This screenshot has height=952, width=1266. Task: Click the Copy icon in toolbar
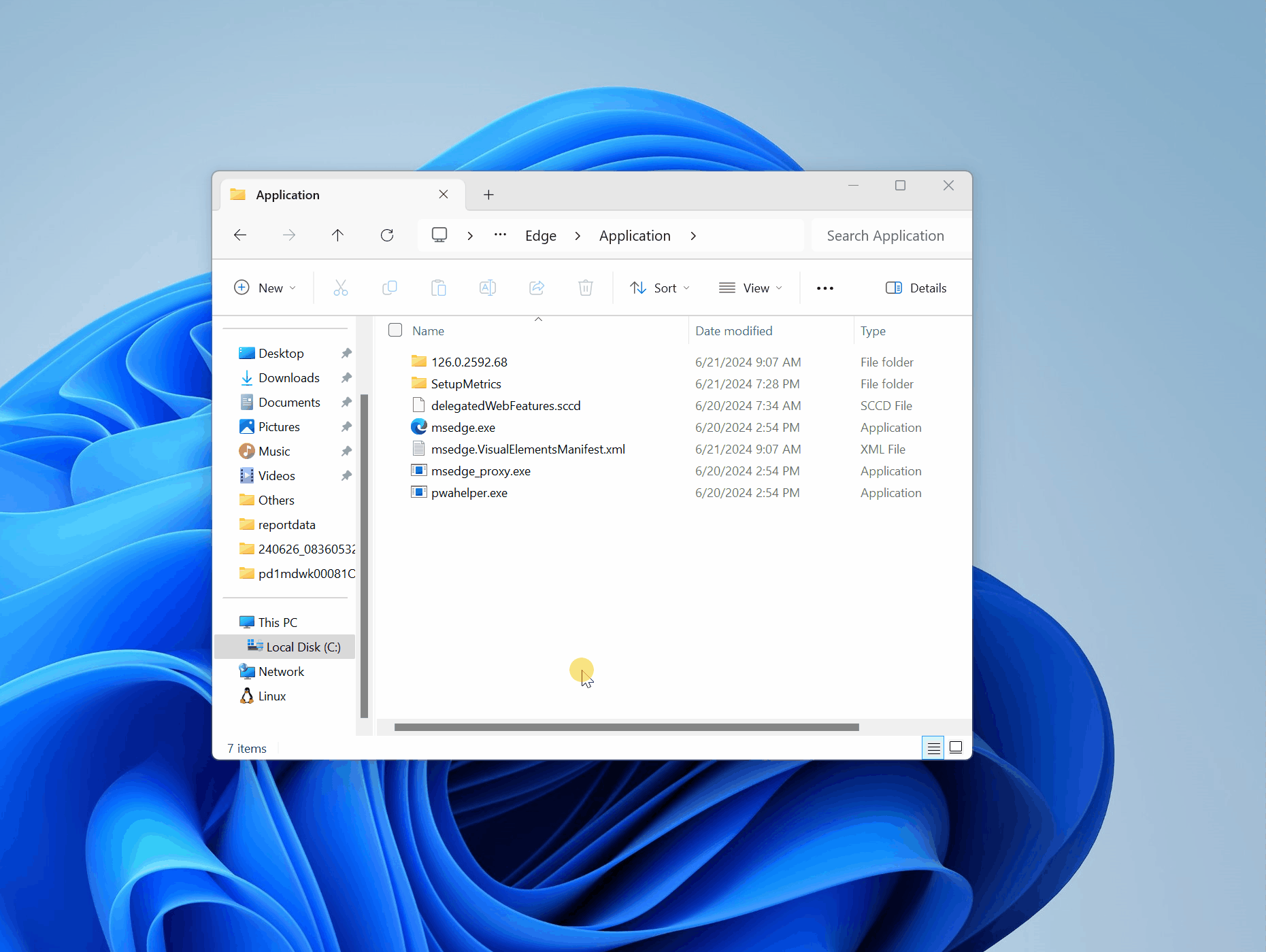click(390, 288)
